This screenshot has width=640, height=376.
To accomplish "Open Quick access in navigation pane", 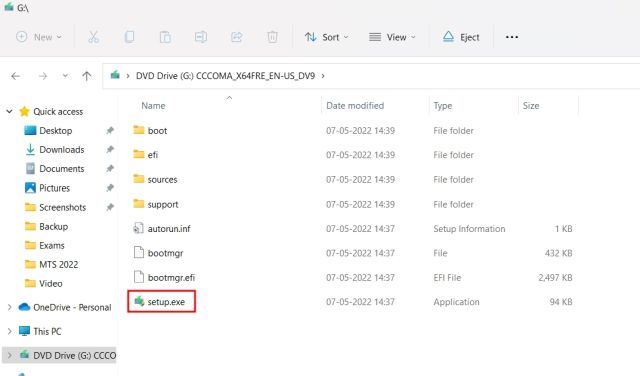I will coord(58,111).
